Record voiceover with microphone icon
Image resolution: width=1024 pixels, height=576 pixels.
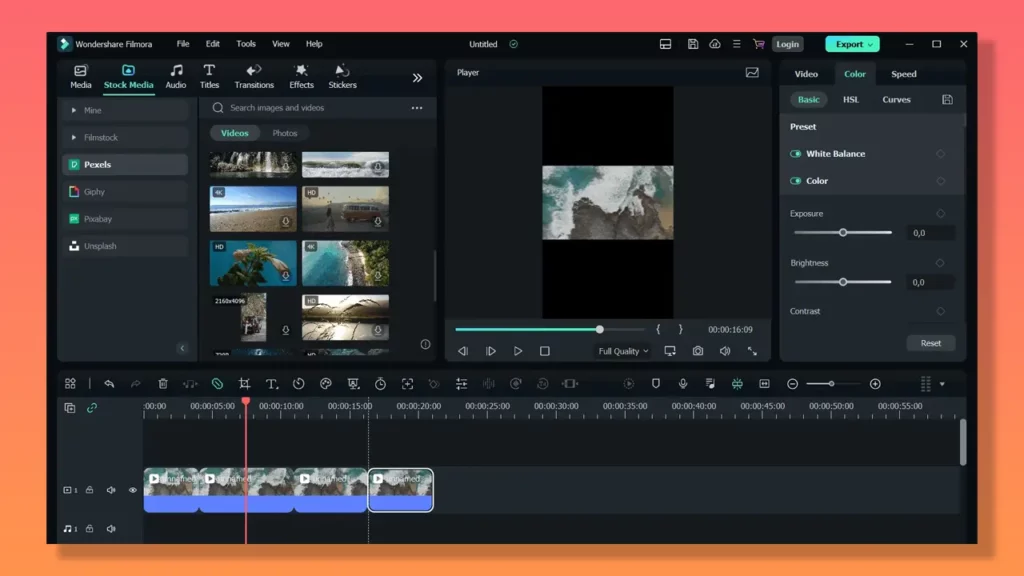point(683,384)
